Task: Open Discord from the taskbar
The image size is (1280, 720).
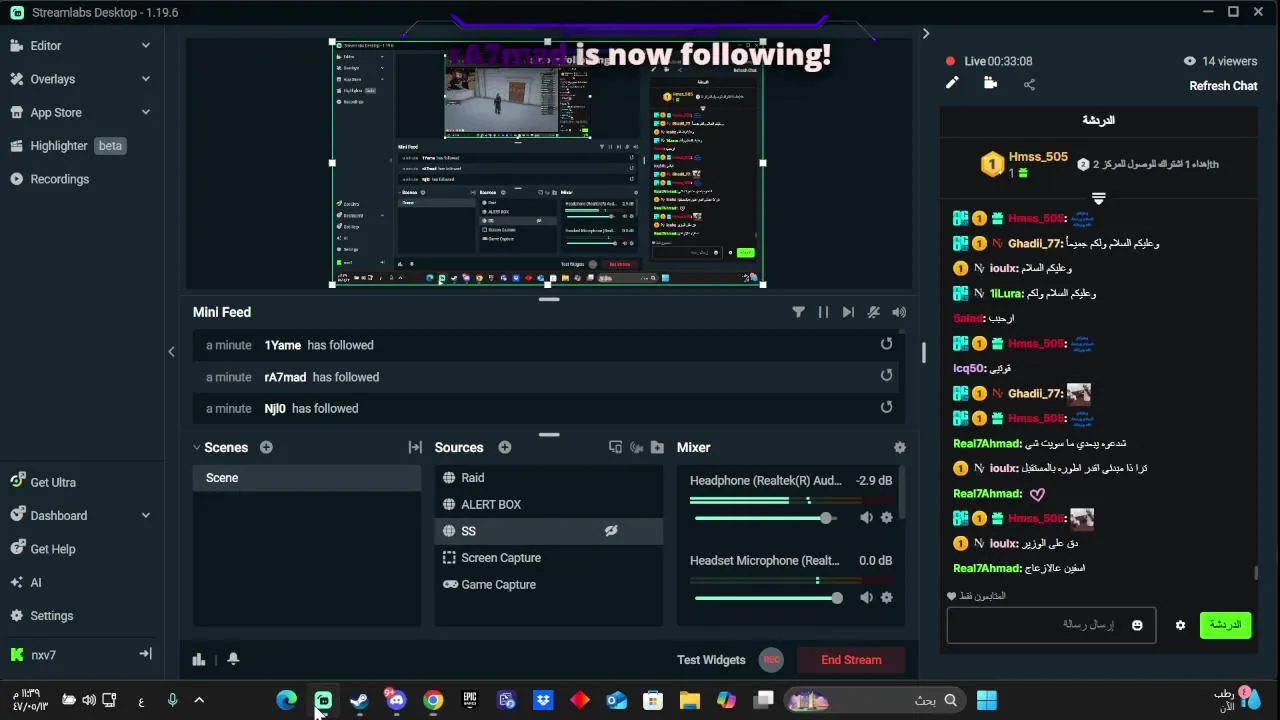Action: tap(396, 700)
